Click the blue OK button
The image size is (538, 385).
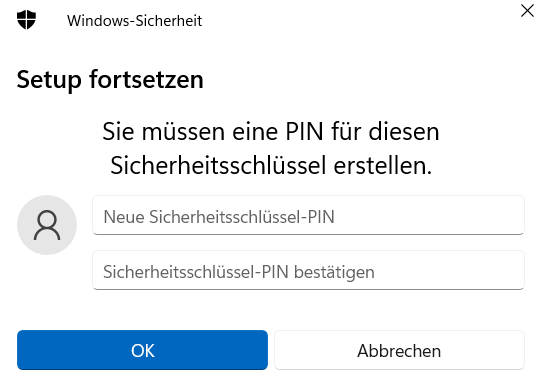(x=142, y=350)
